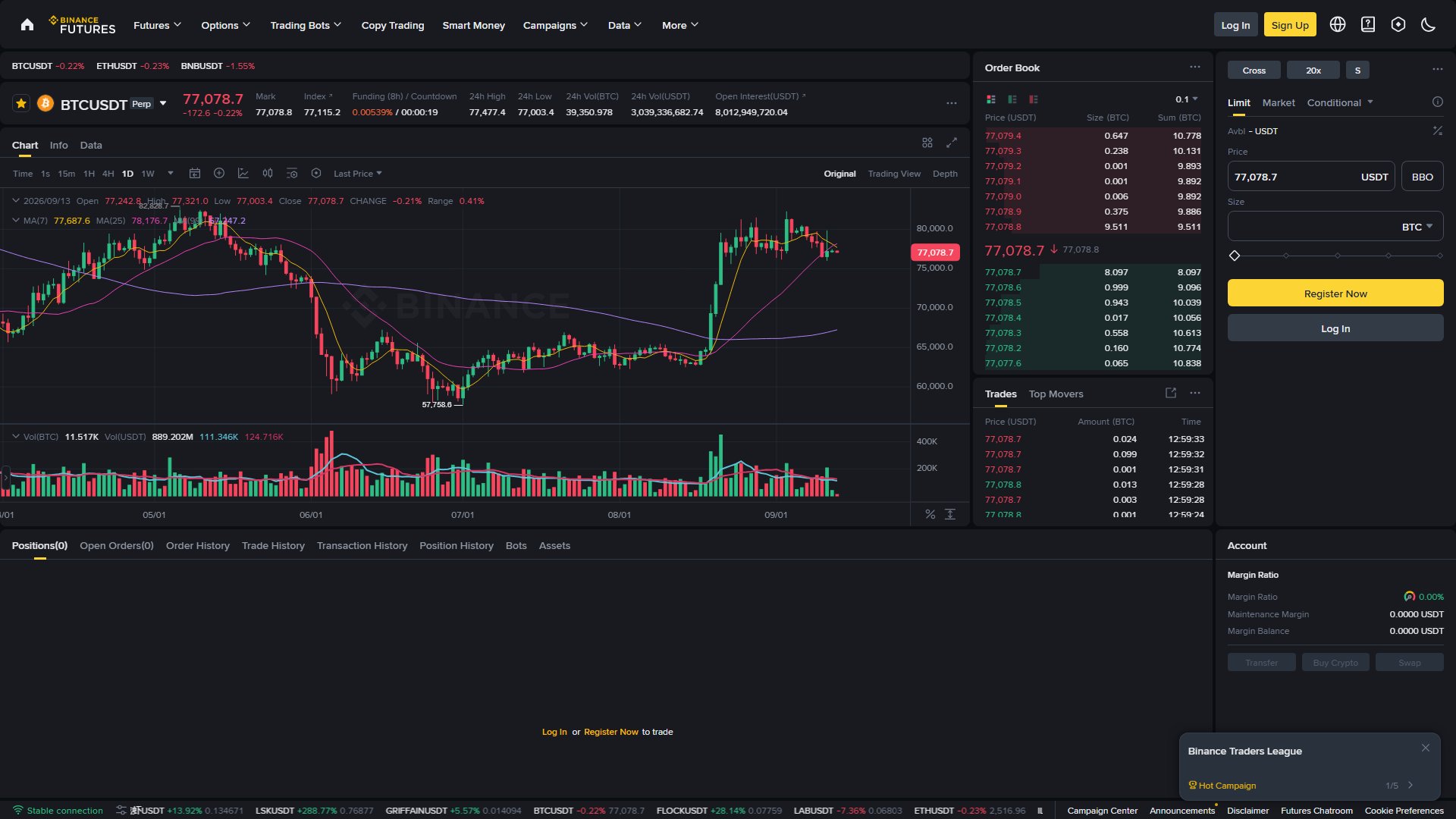The width and height of the screenshot is (1456, 819).
Task: Open the preferences hexagon icon in header
Action: 1398,25
